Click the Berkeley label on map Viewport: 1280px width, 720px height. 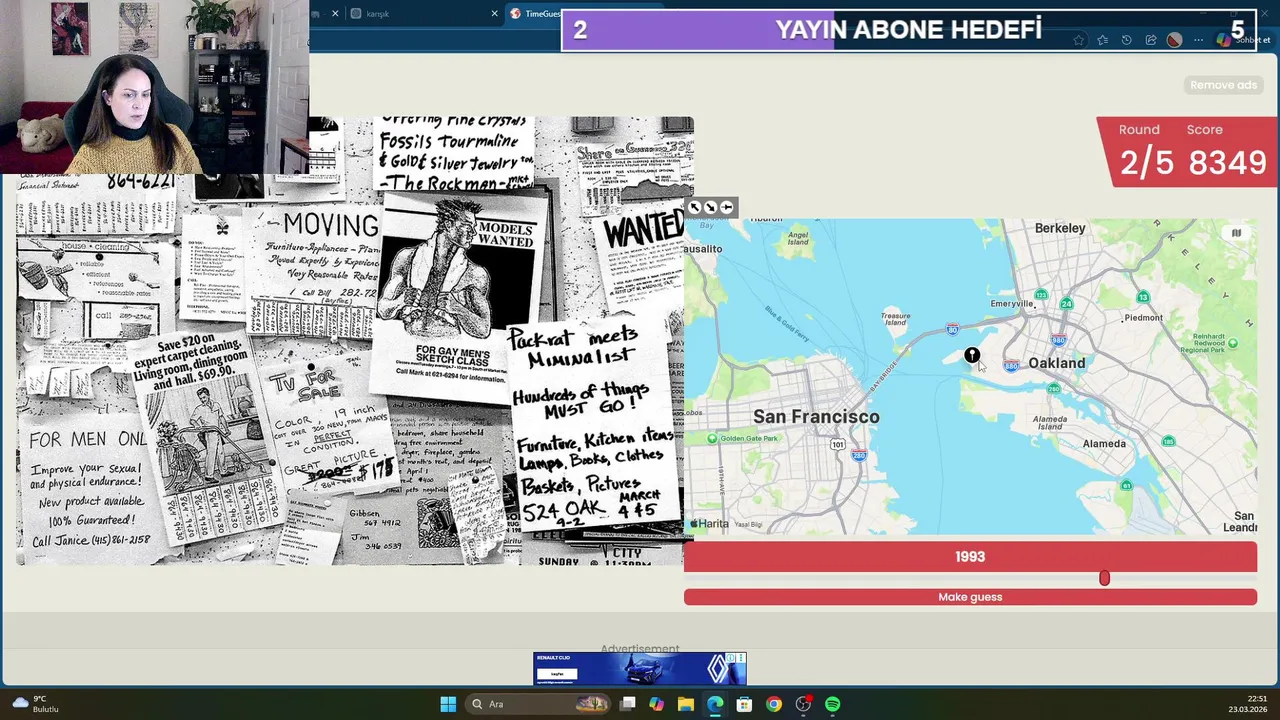pos(1060,228)
